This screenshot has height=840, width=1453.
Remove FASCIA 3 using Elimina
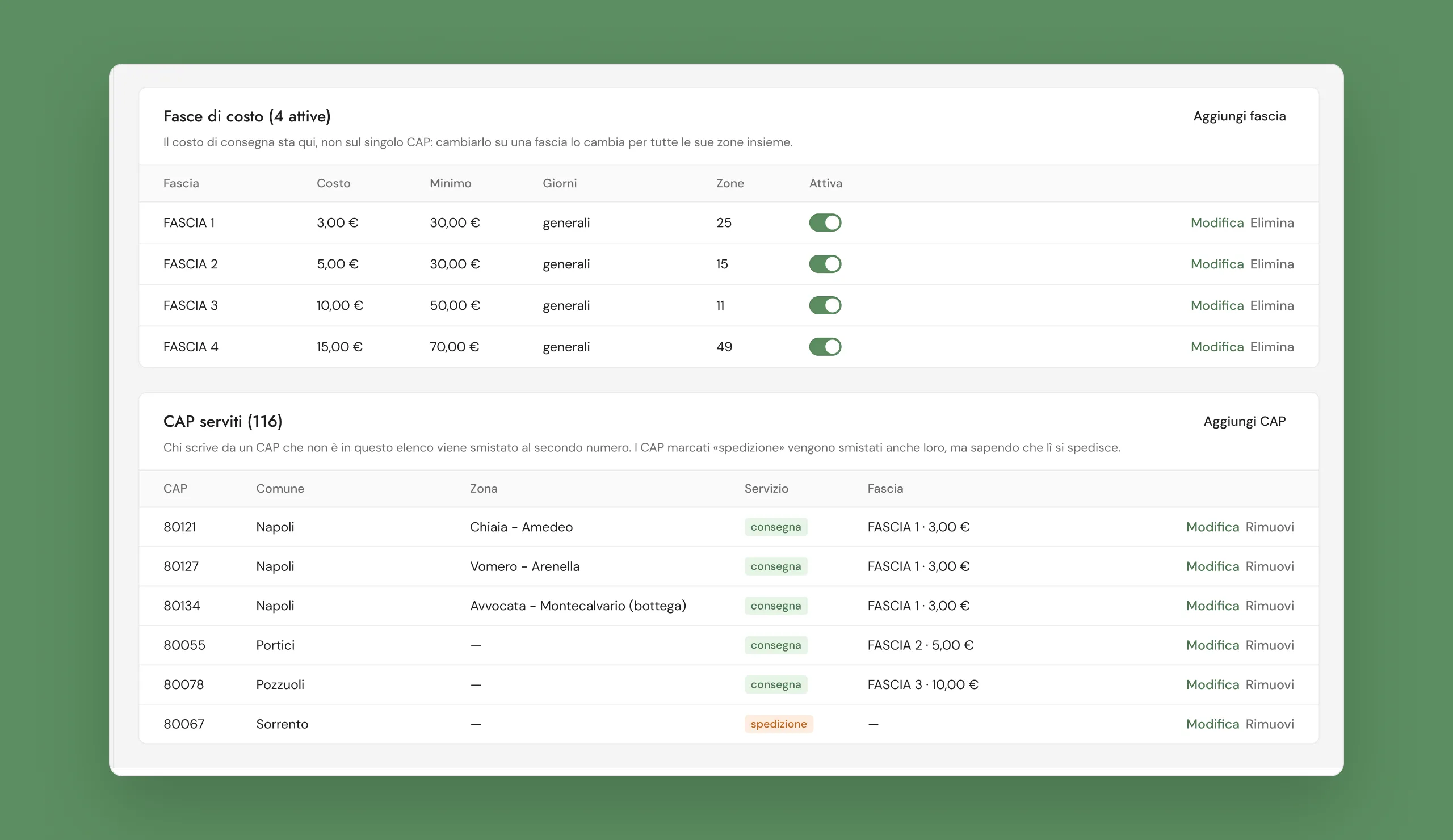pyautogui.click(x=1272, y=305)
